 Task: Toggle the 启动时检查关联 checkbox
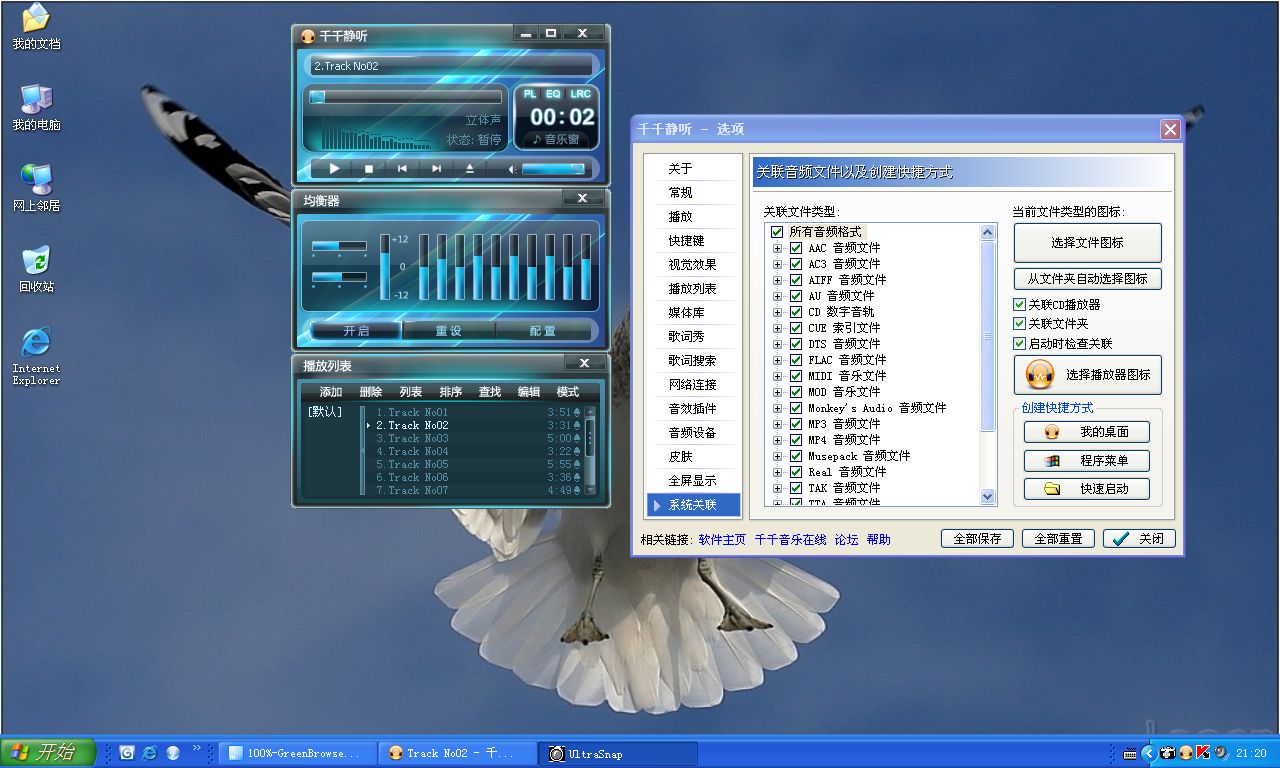(x=1019, y=343)
